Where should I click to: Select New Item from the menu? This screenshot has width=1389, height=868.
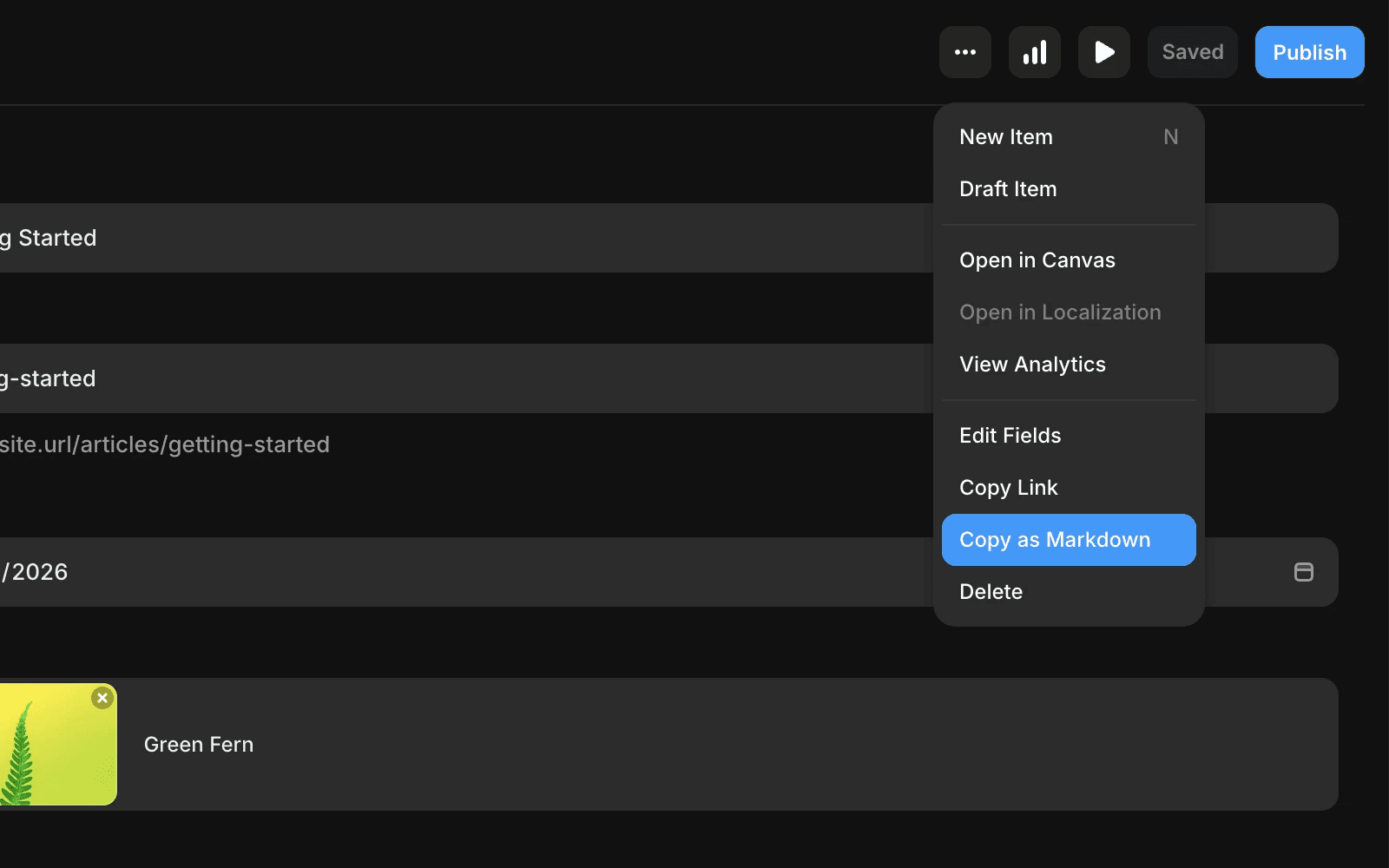(x=1005, y=136)
